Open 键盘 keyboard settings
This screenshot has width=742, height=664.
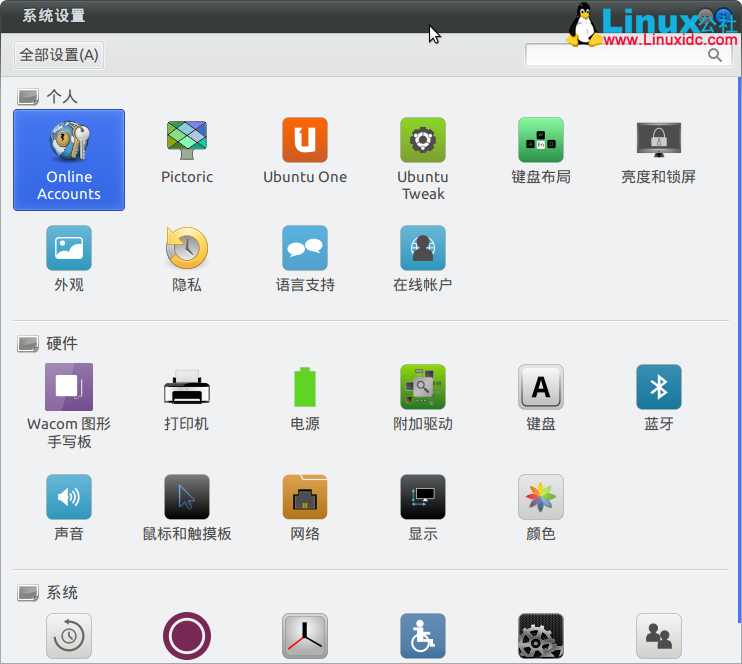(x=541, y=398)
